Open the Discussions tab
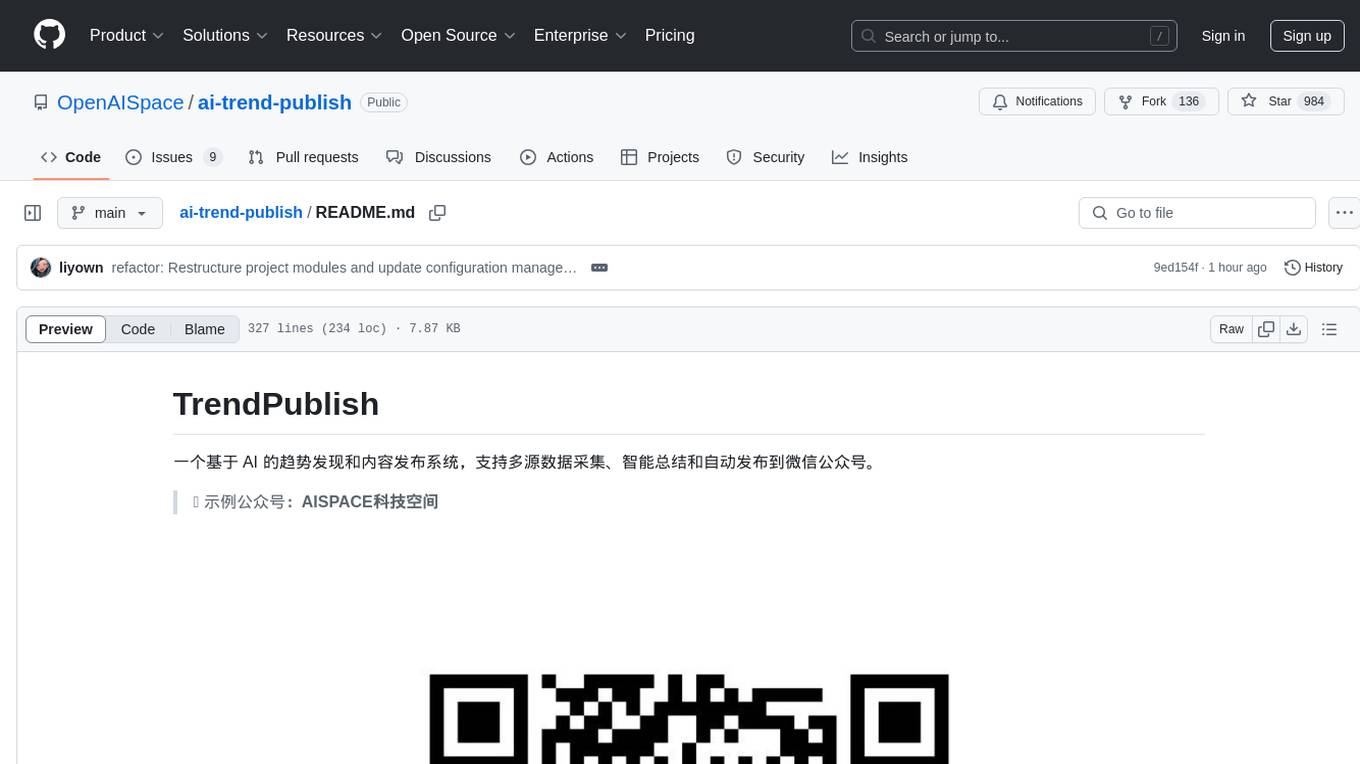 click(439, 157)
